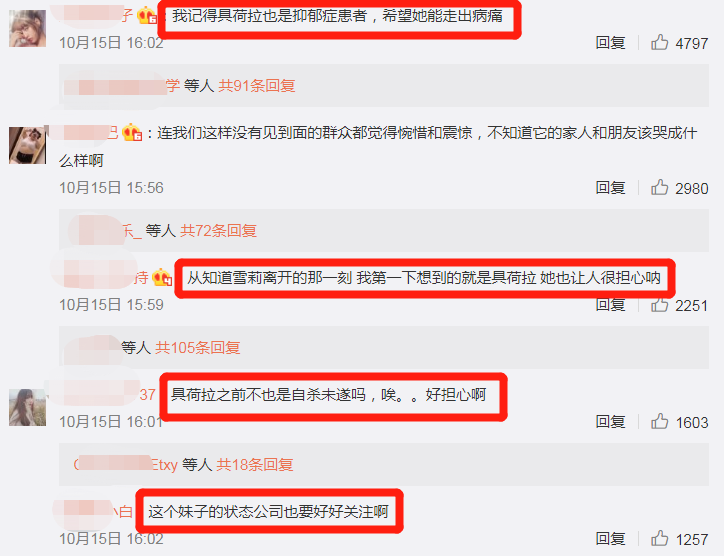Screen dimensions: 724x556
Task: Open first commenter's avatar photo
Action: point(27,29)
